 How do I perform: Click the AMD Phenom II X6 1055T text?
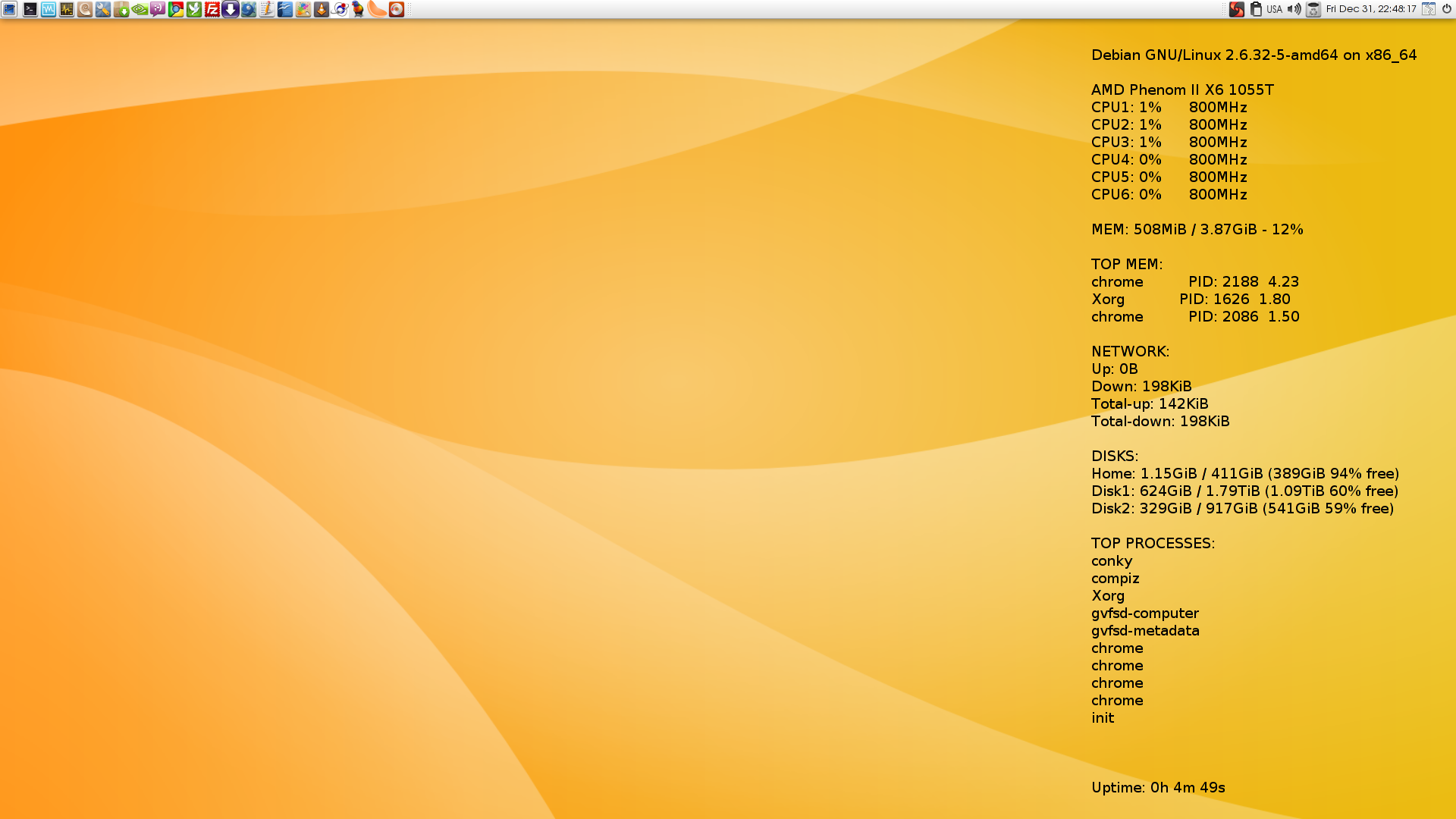click(1182, 90)
